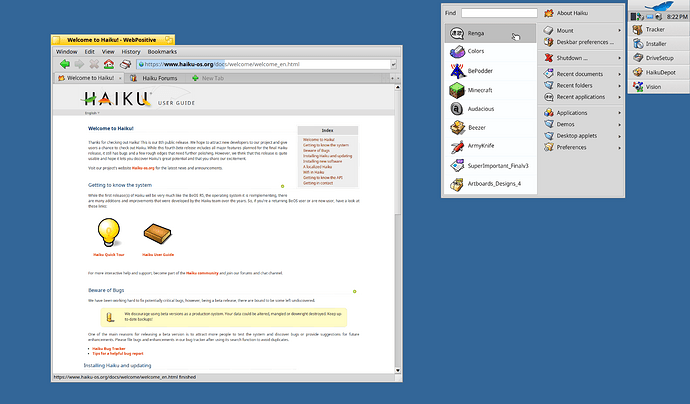Click scrollbar down arrow in WebPositive
This screenshot has height=404, width=690.
point(398,371)
